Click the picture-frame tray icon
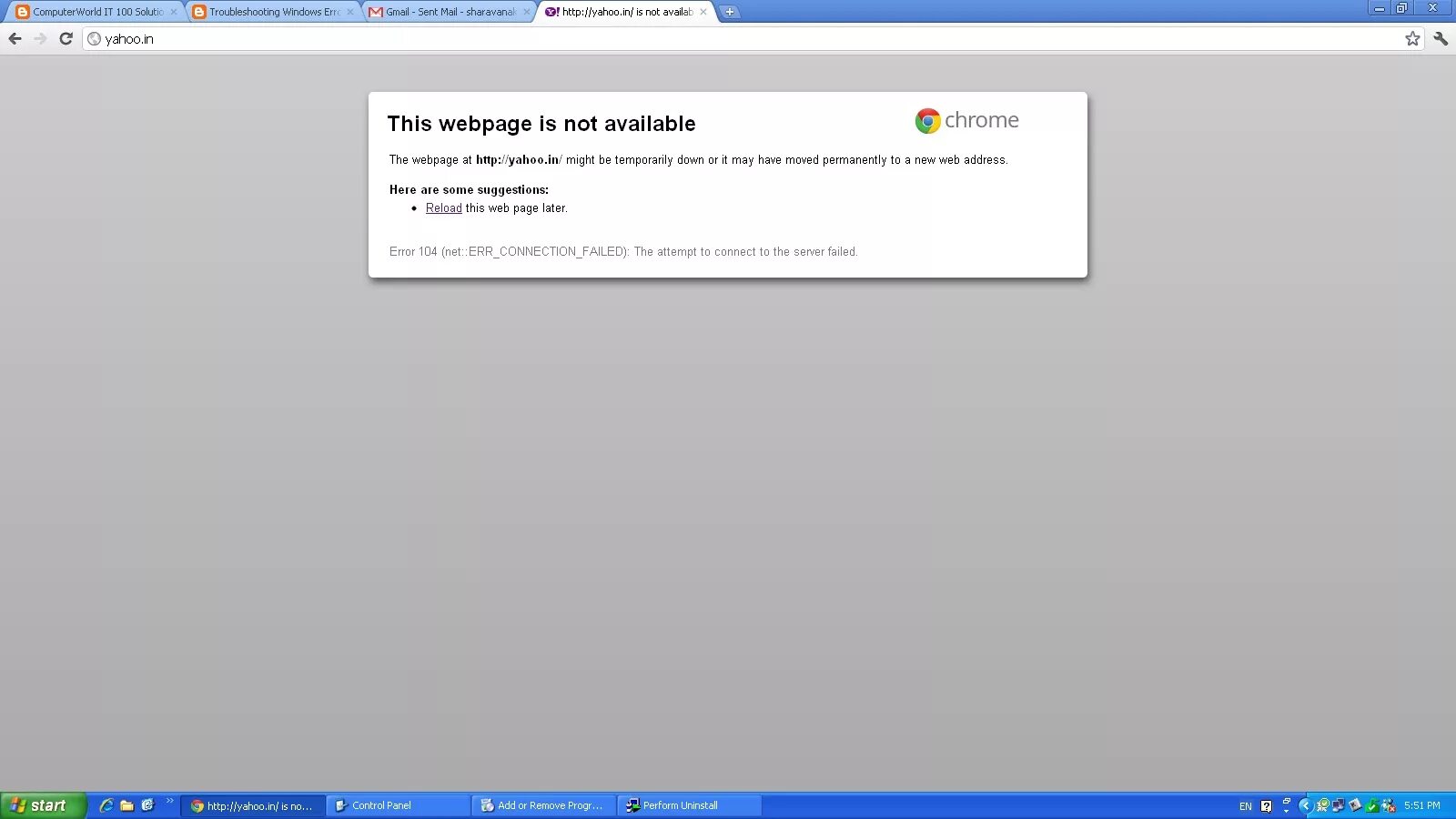The height and width of the screenshot is (819, 1456). tap(1355, 805)
